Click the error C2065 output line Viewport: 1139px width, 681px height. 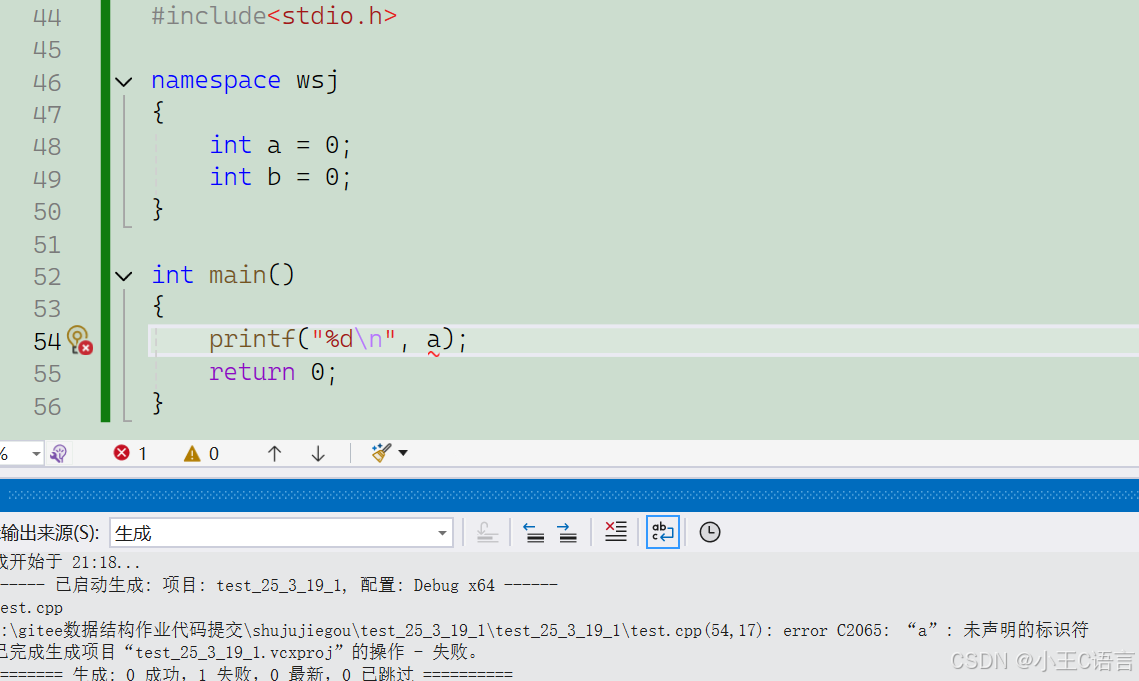(544, 630)
